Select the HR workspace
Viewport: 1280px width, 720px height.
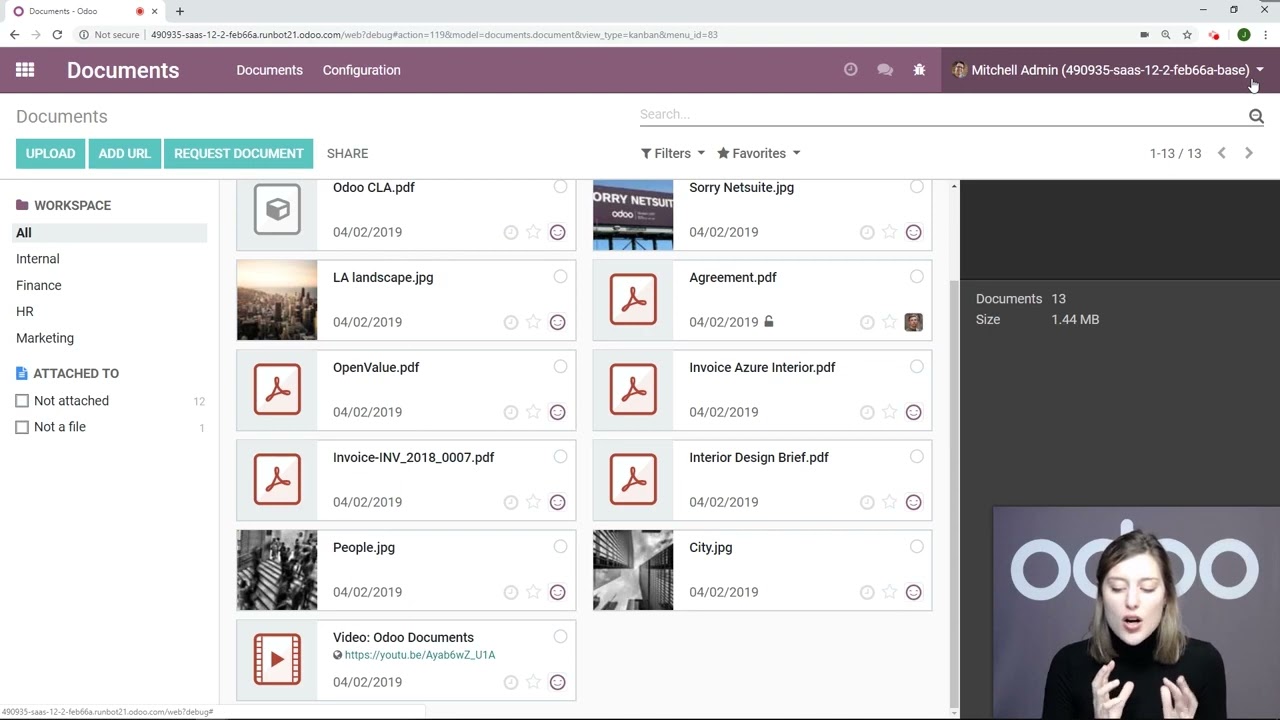pos(25,312)
